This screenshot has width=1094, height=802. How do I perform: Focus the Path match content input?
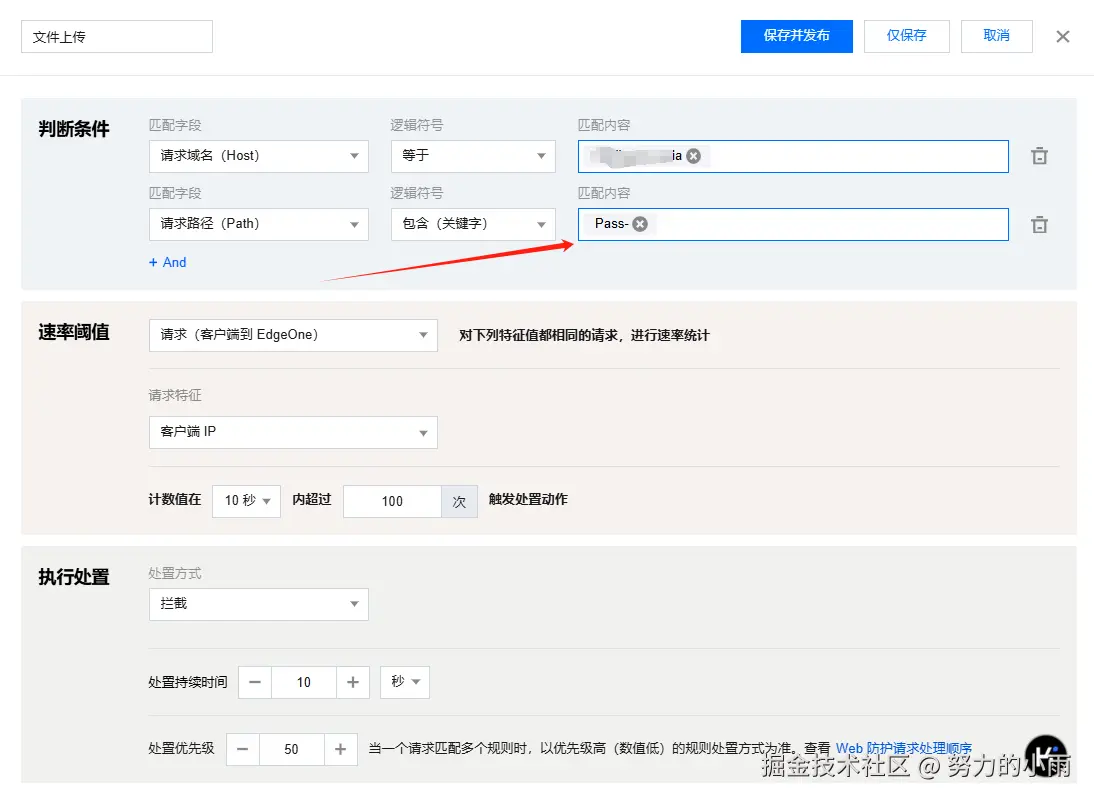793,224
